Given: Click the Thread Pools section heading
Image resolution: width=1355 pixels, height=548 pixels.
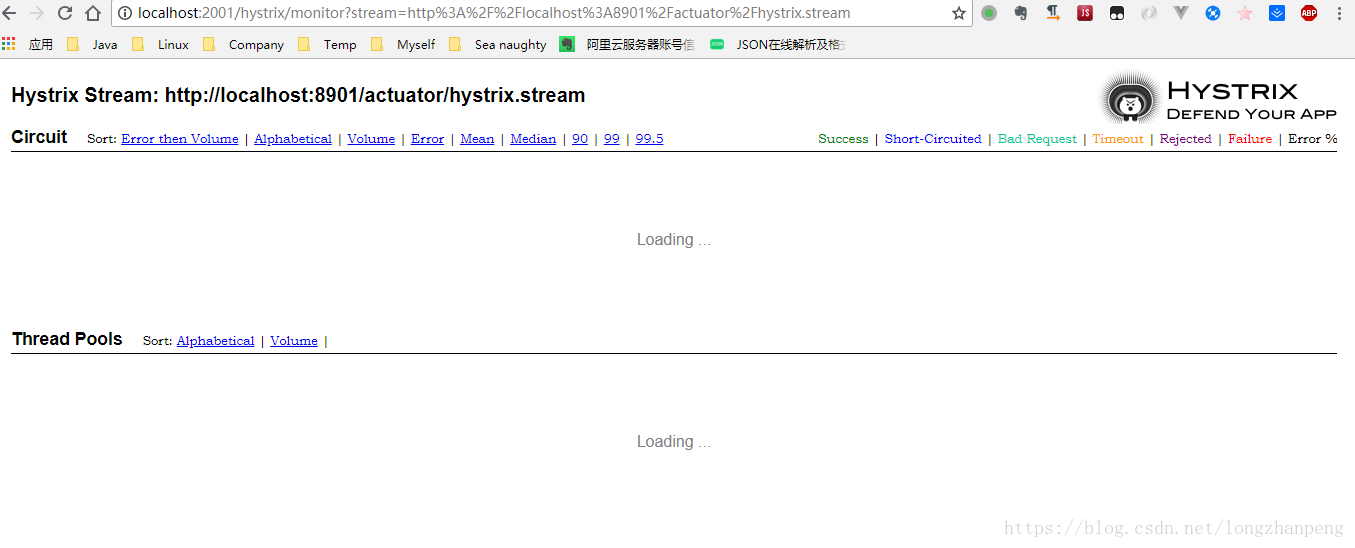Looking at the screenshot, I should [67, 339].
